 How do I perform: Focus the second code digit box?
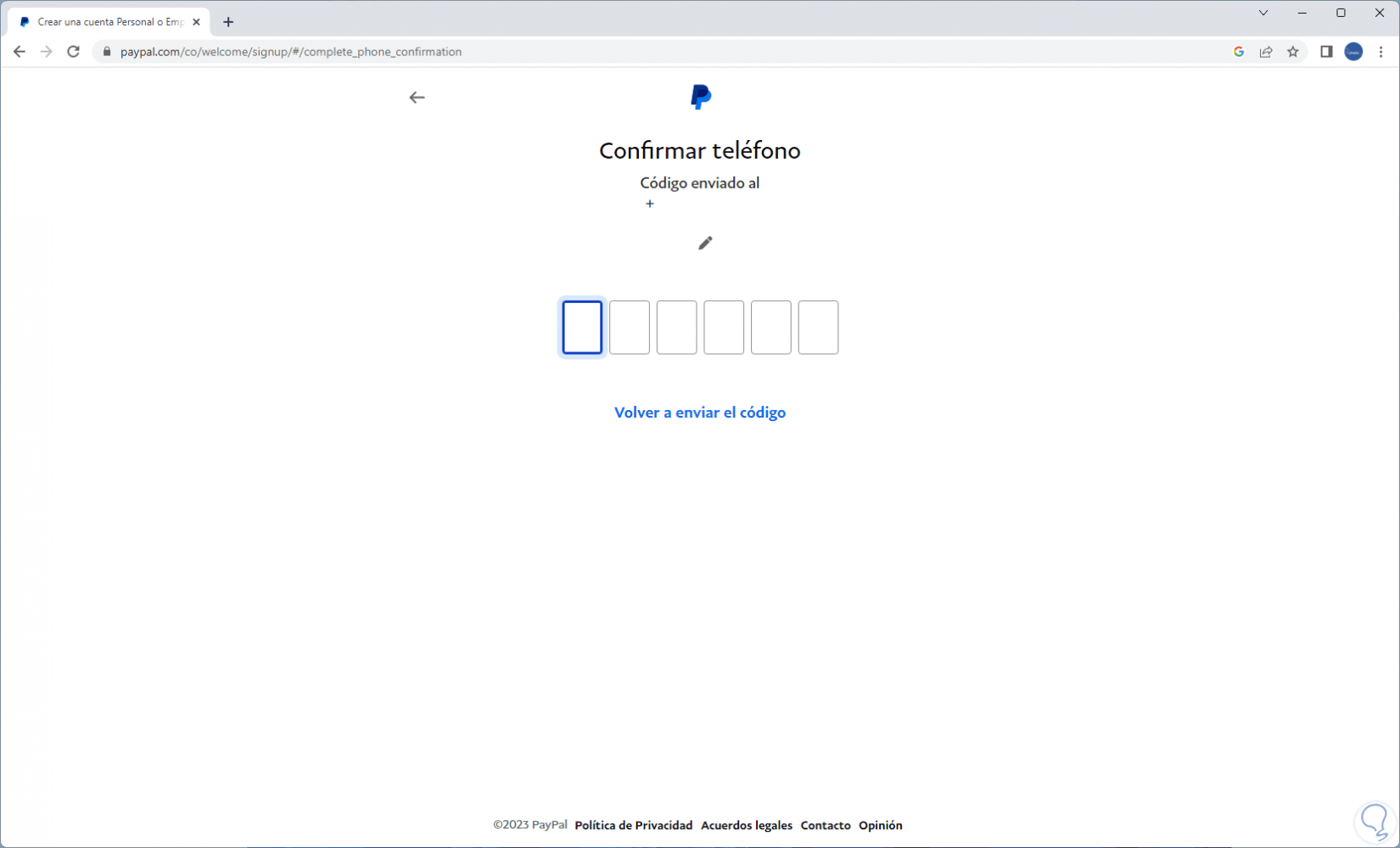[x=630, y=328]
